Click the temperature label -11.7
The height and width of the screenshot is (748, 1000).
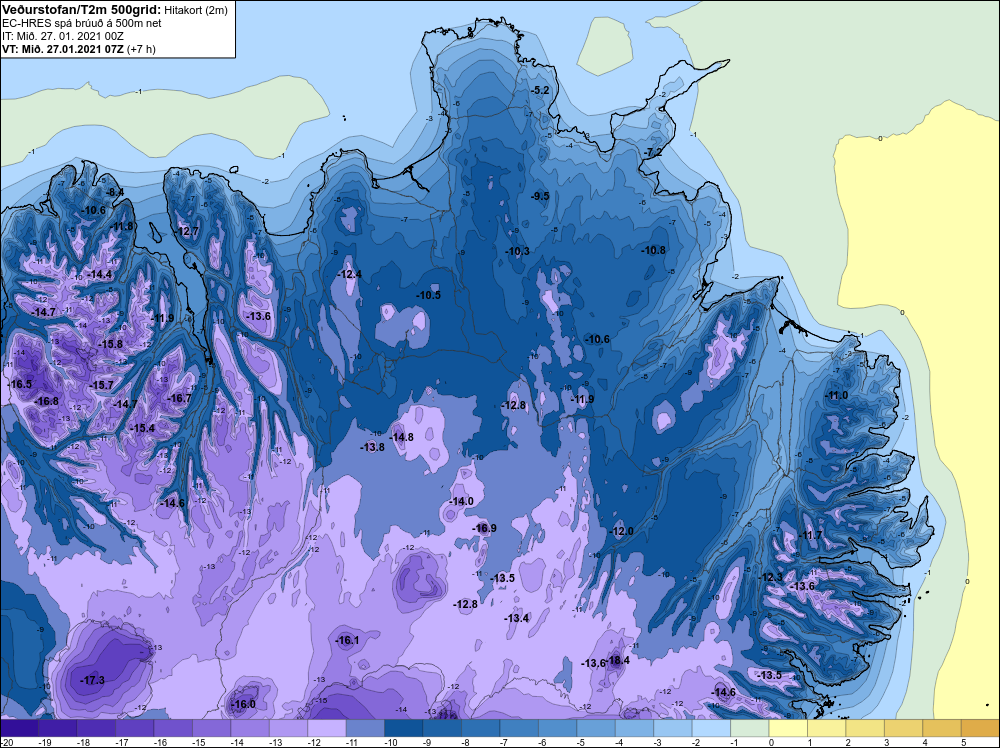point(811,535)
